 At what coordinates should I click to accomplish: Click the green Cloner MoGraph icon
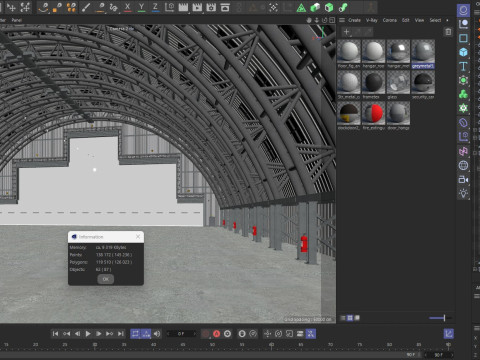click(x=463, y=94)
